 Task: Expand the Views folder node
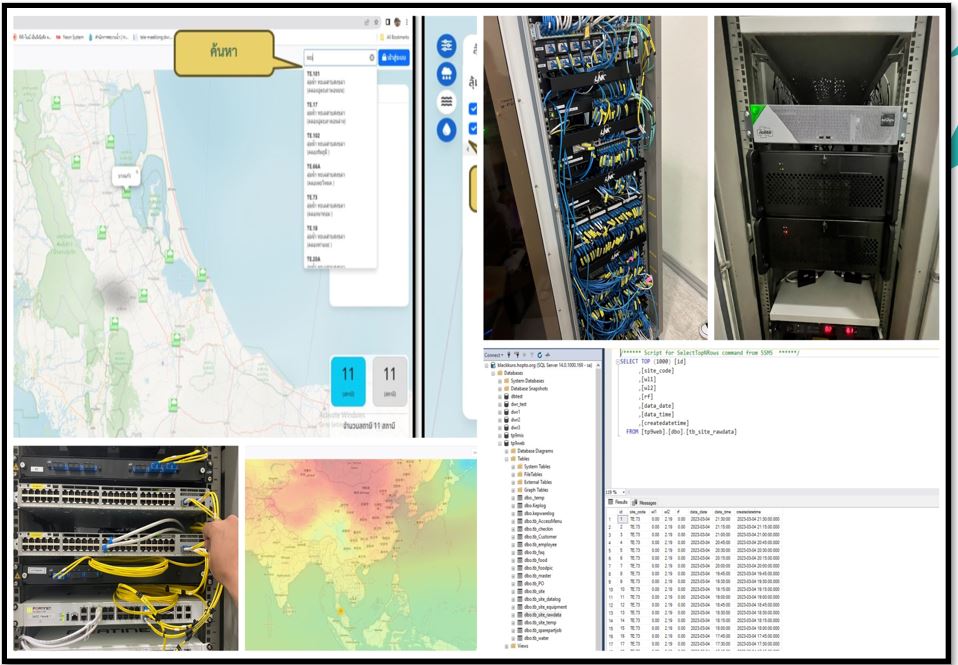(x=506, y=645)
